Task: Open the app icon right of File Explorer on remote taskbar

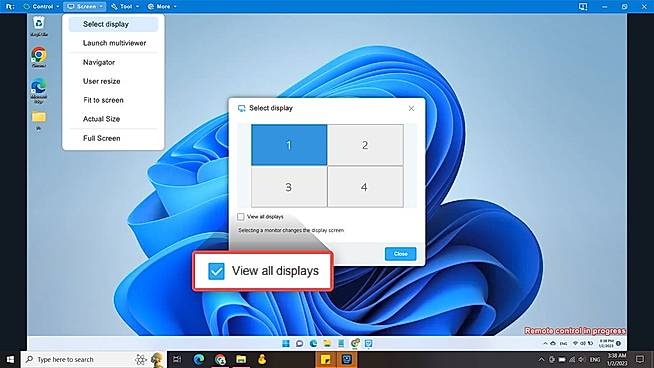Action: 341,343
